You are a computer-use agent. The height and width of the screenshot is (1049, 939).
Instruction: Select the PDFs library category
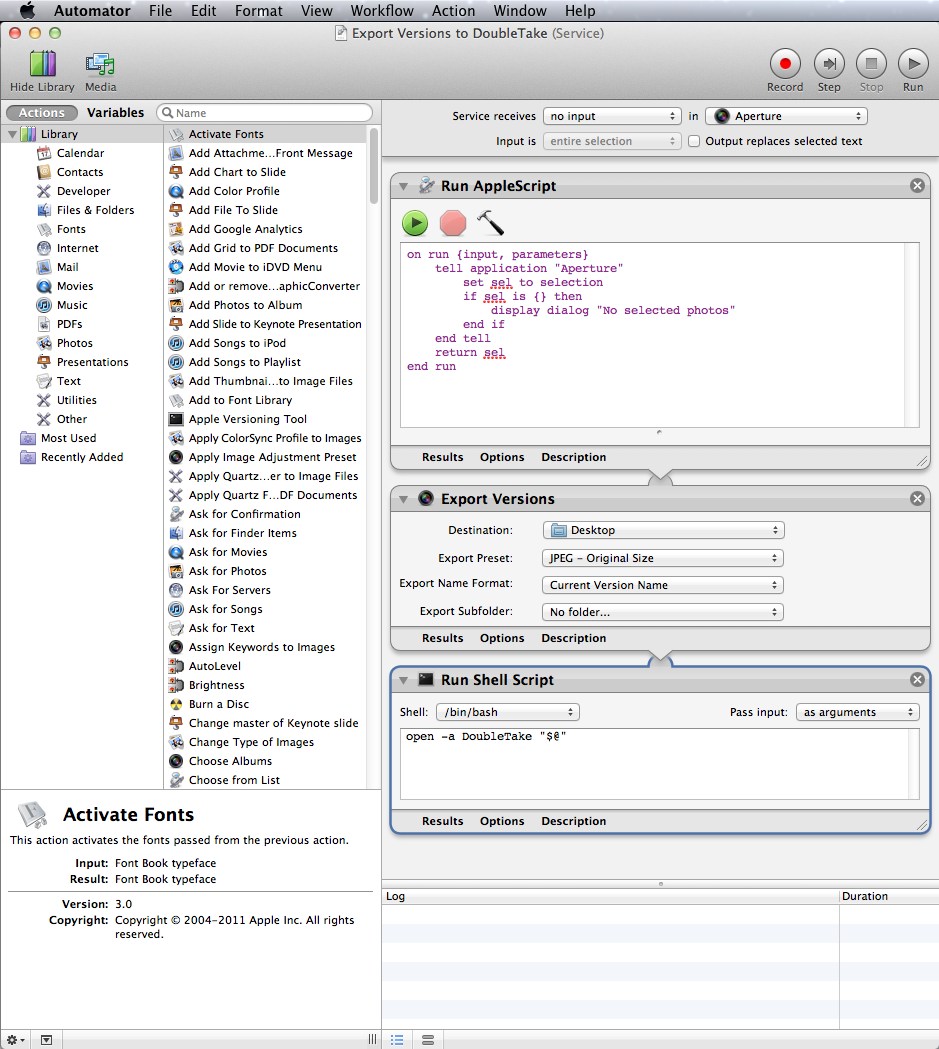70,324
